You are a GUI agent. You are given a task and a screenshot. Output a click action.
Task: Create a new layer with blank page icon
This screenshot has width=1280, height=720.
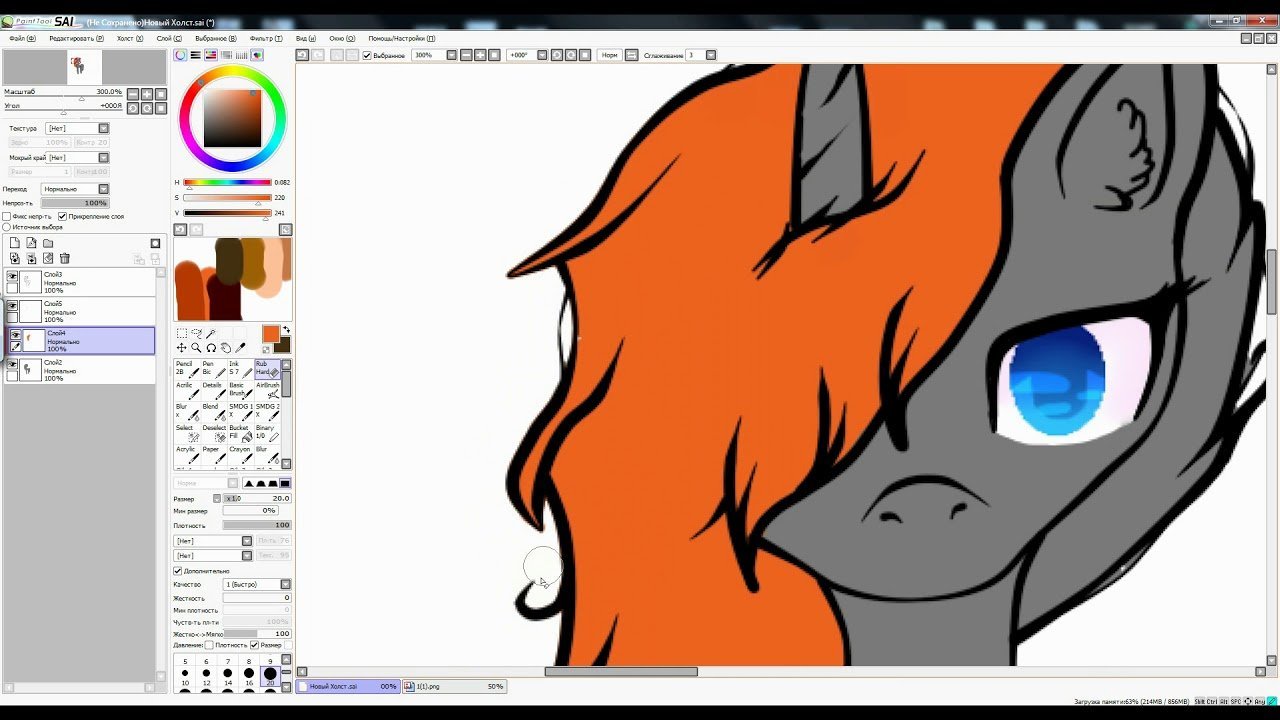(x=14, y=243)
